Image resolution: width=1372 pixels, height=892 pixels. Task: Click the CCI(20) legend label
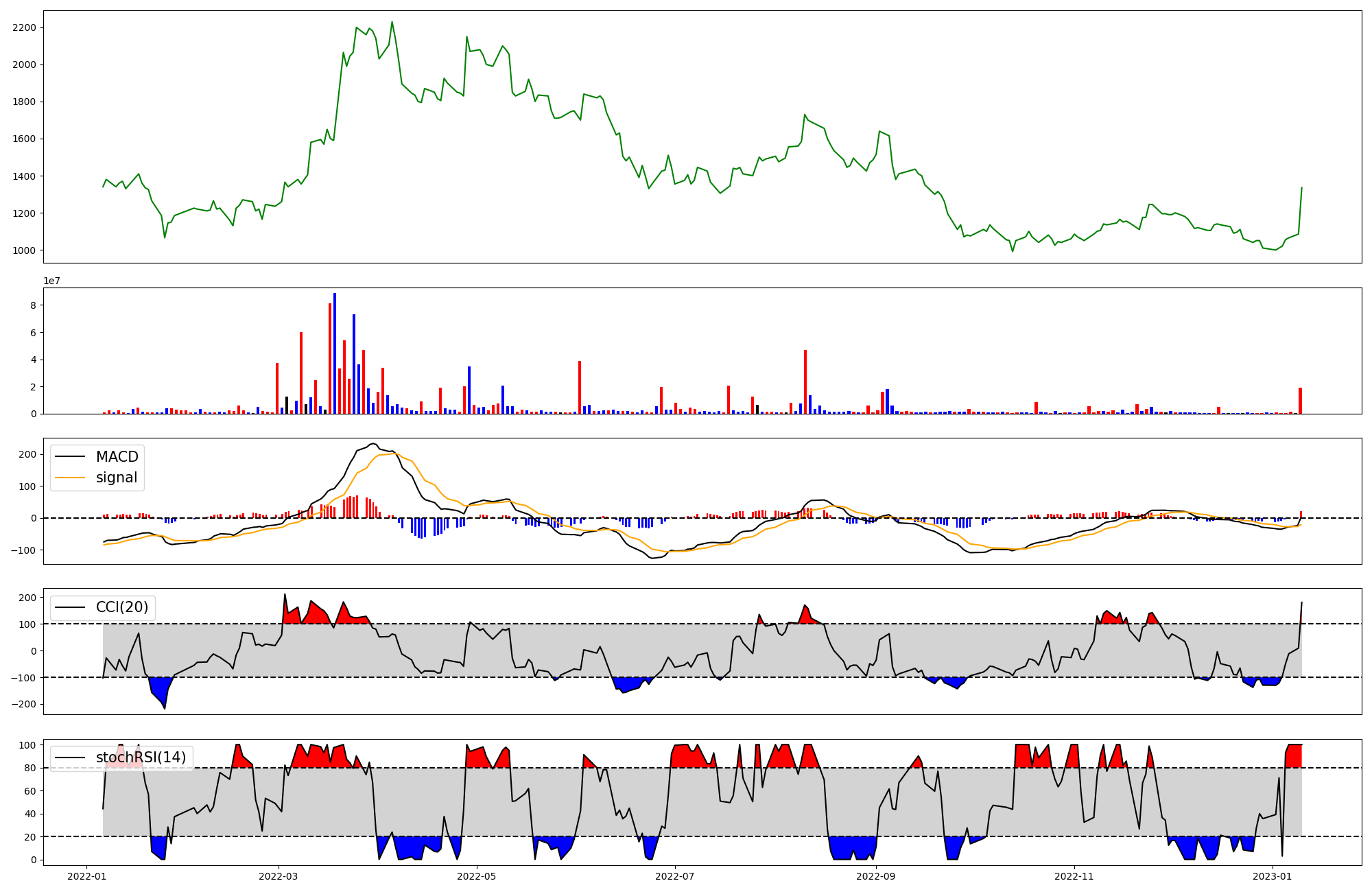tap(122, 607)
